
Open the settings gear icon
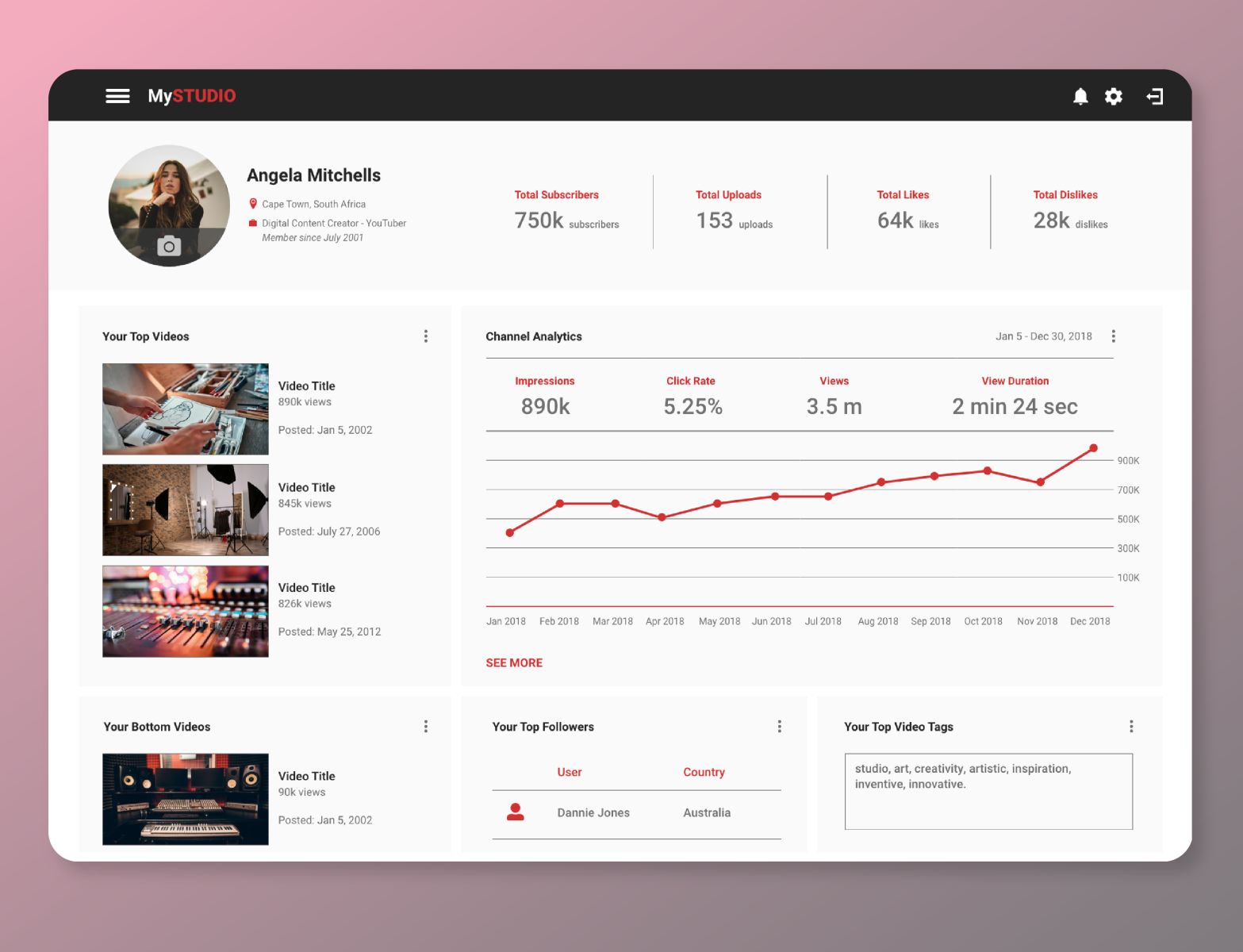1114,96
